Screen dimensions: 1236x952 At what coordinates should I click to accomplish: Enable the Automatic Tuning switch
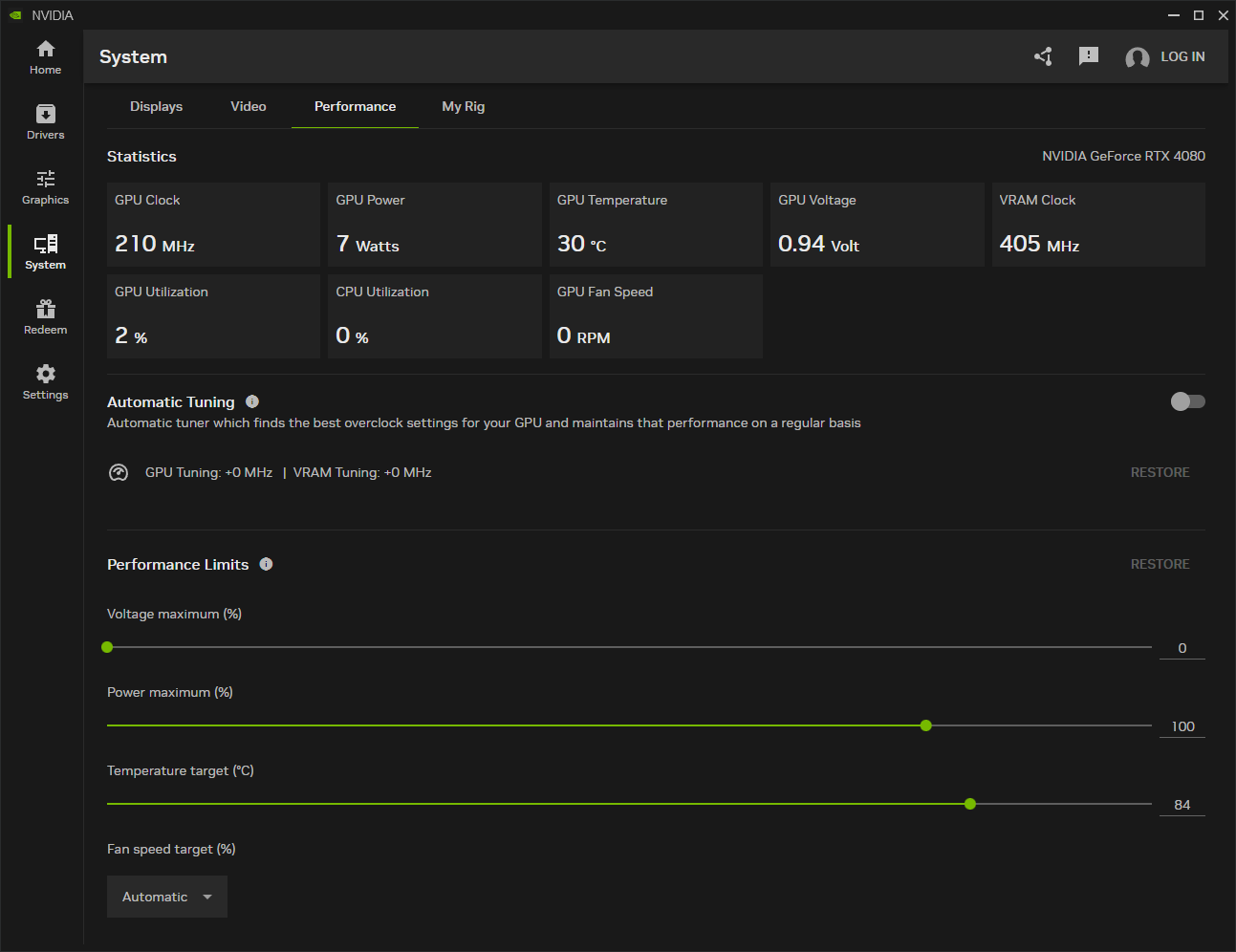(1188, 401)
